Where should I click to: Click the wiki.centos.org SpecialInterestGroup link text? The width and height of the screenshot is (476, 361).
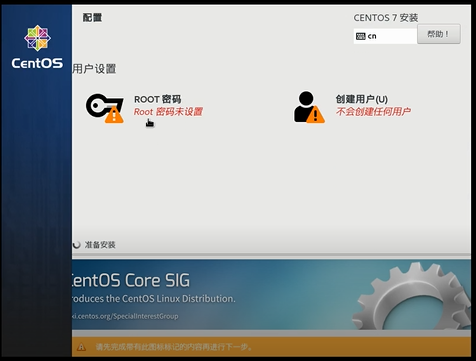pos(125,316)
